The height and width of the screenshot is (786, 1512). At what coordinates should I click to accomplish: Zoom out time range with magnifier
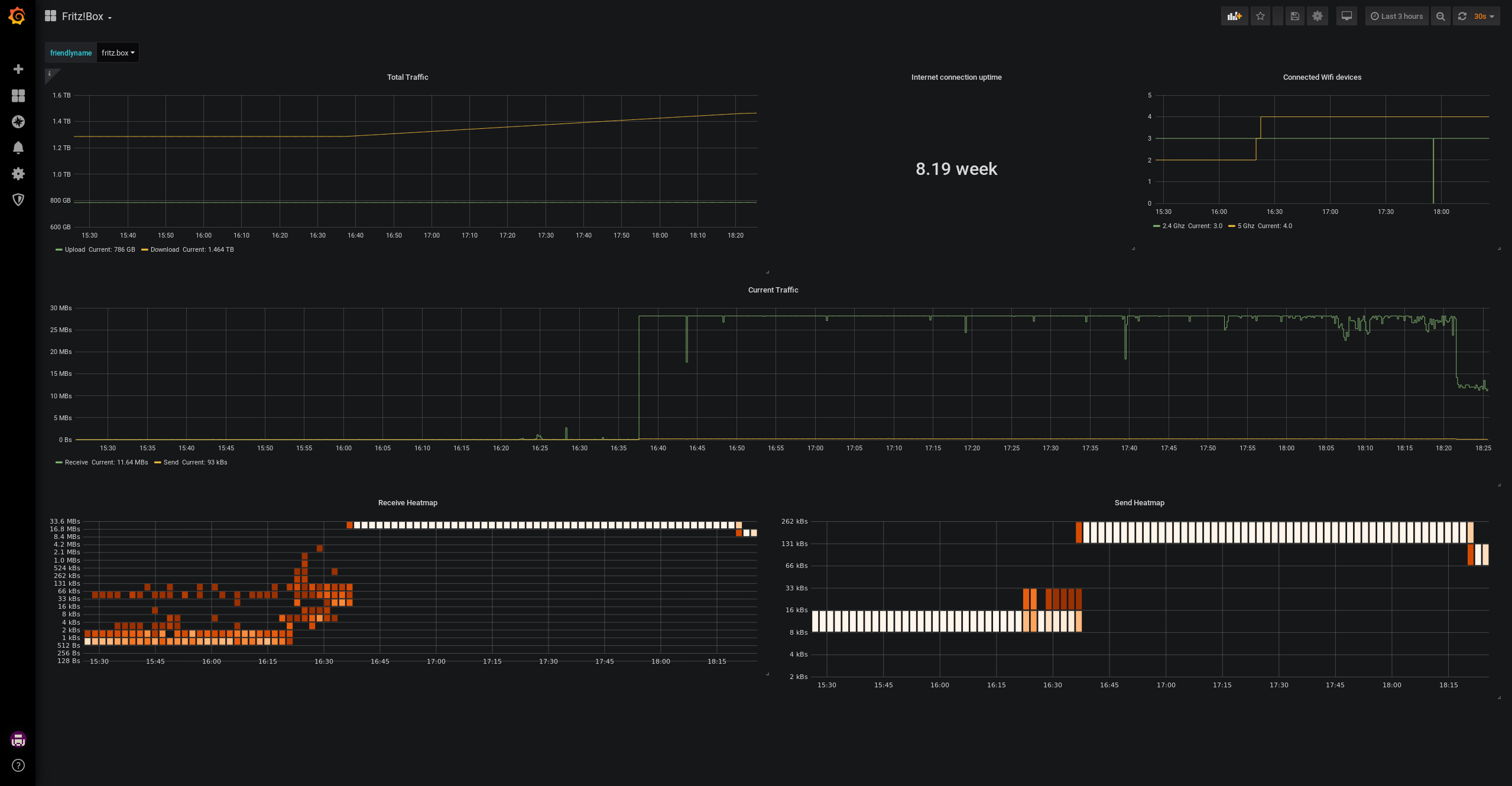coord(1440,17)
